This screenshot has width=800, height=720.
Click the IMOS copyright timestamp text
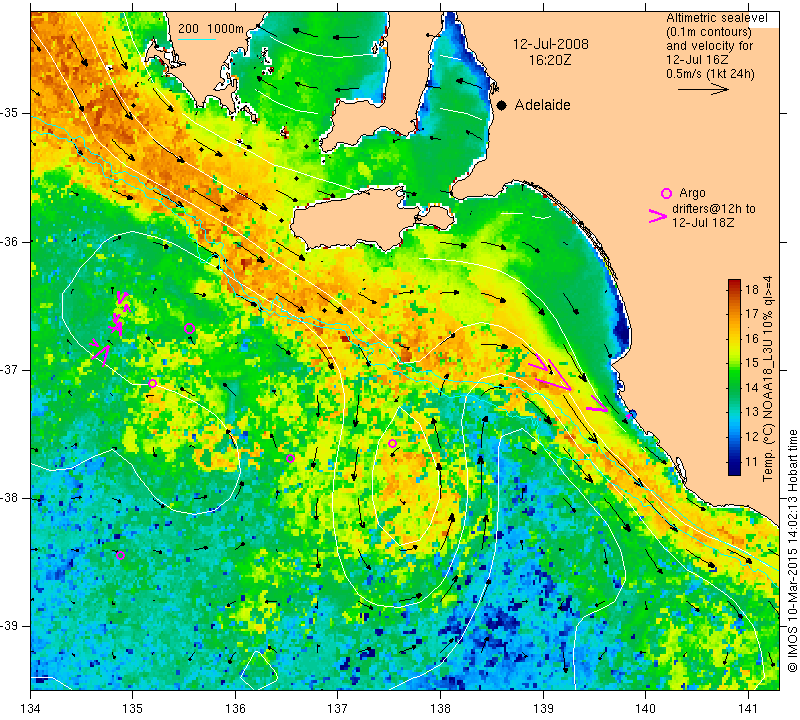792,550
